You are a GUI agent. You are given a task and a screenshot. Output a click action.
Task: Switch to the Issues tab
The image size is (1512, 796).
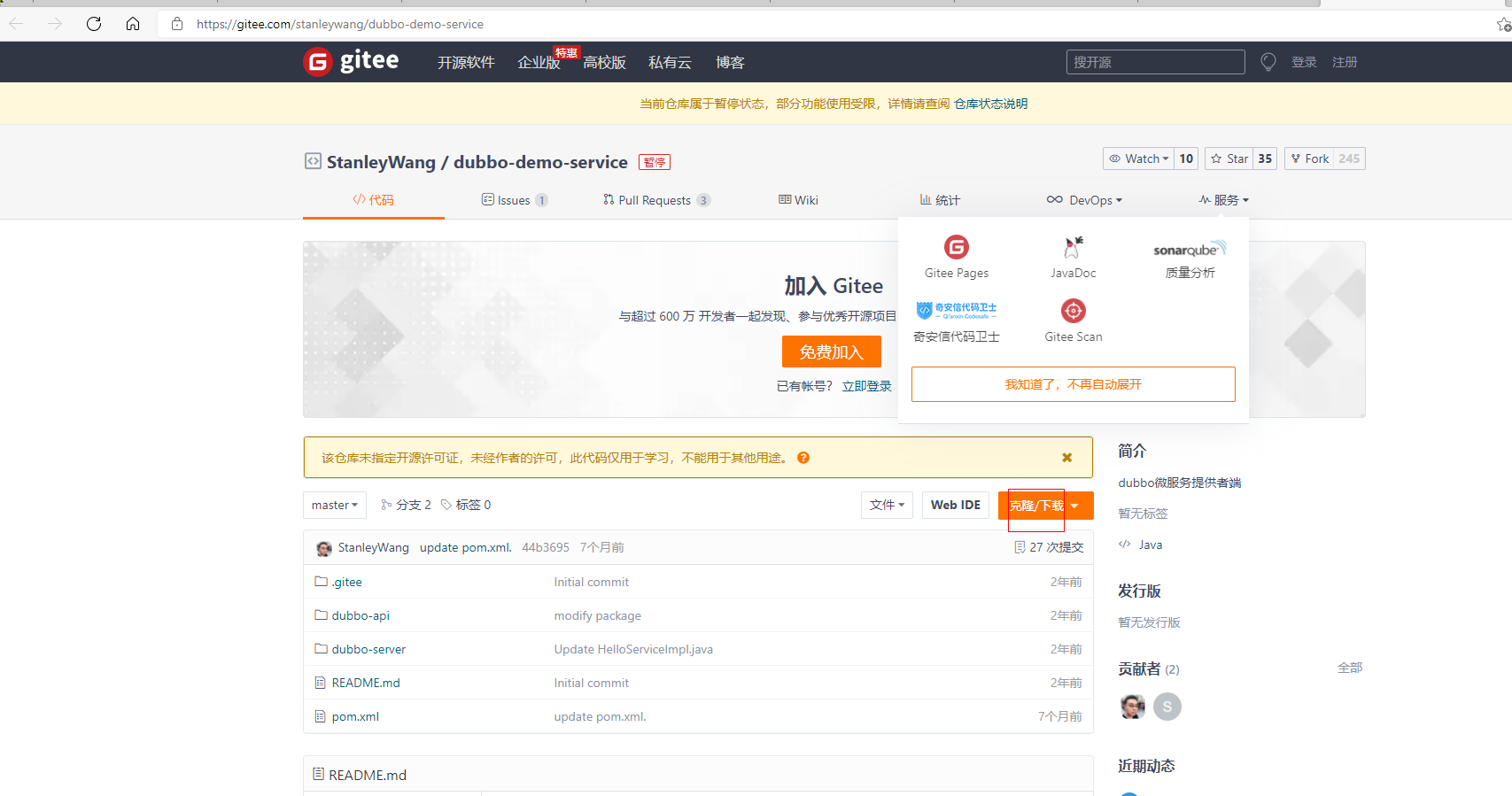pyautogui.click(x=515, y=200)
